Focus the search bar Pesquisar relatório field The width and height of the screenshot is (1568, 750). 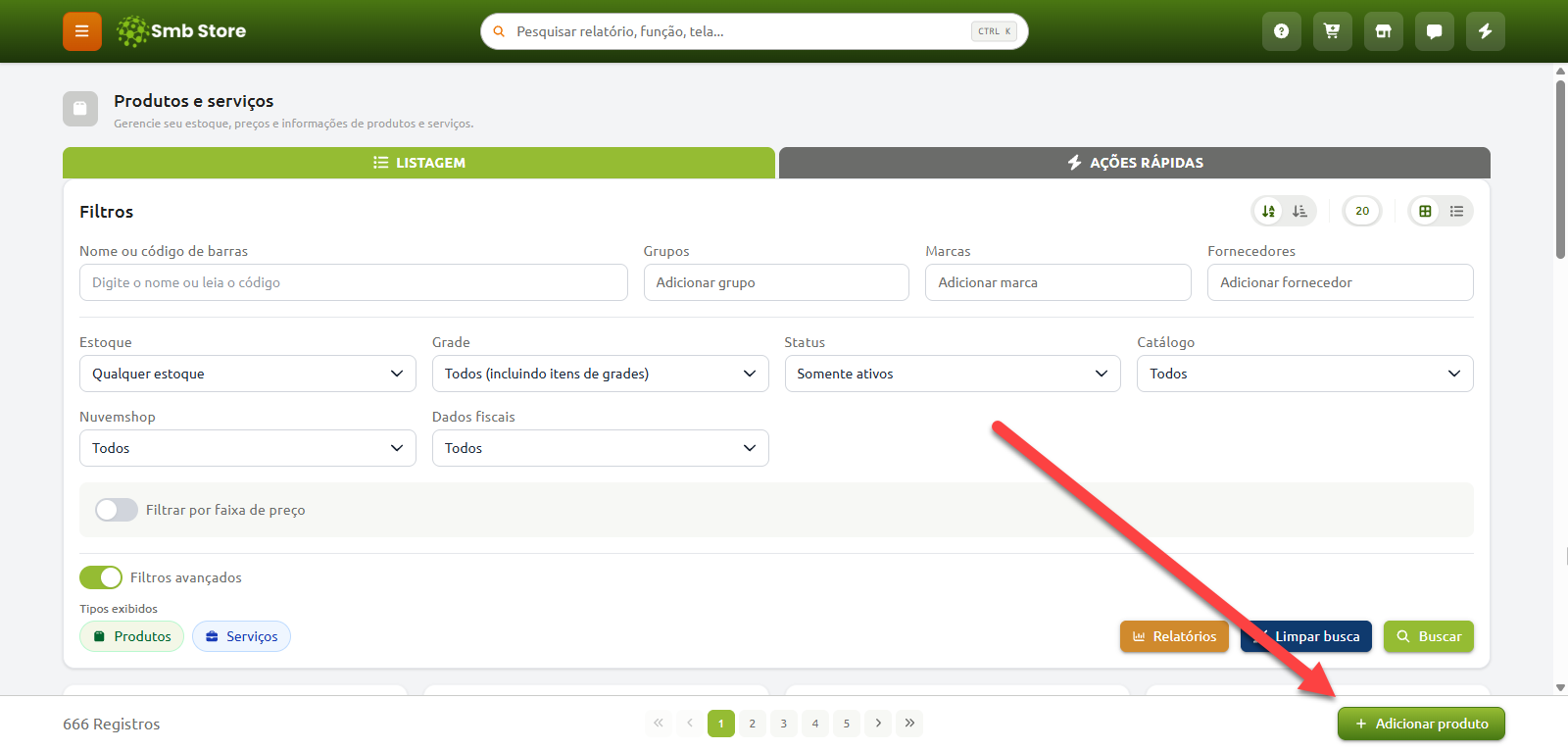tap(755, 31)
